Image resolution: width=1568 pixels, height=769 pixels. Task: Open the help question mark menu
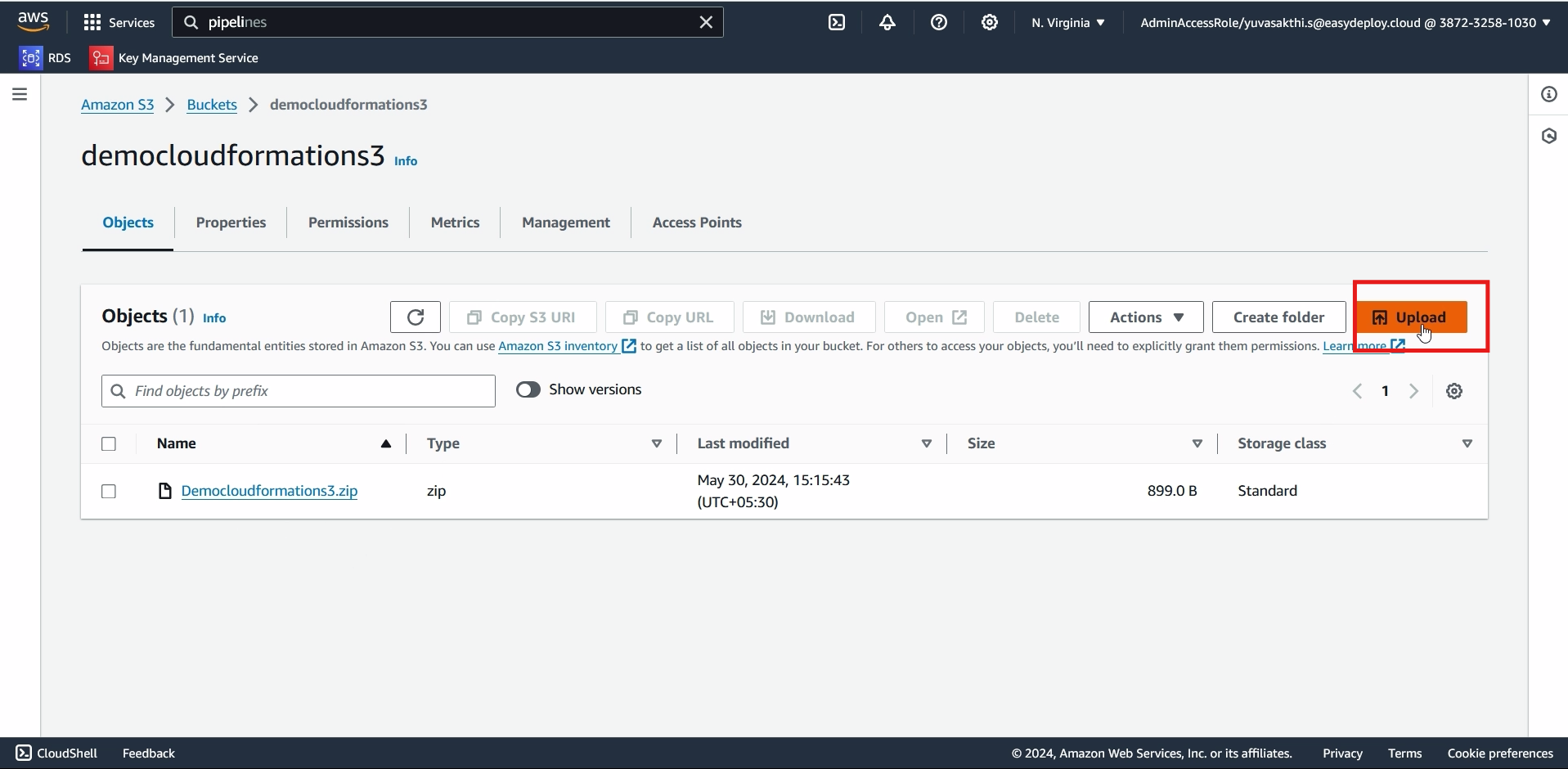tap(939, 23)
